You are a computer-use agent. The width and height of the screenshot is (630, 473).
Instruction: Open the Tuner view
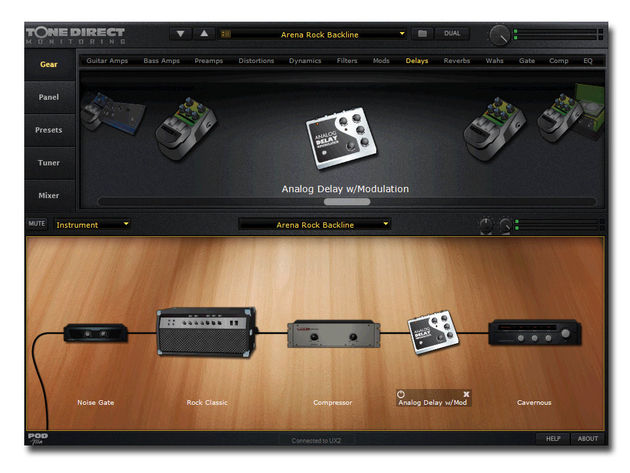pyautogui.click(x=49, y=163)
